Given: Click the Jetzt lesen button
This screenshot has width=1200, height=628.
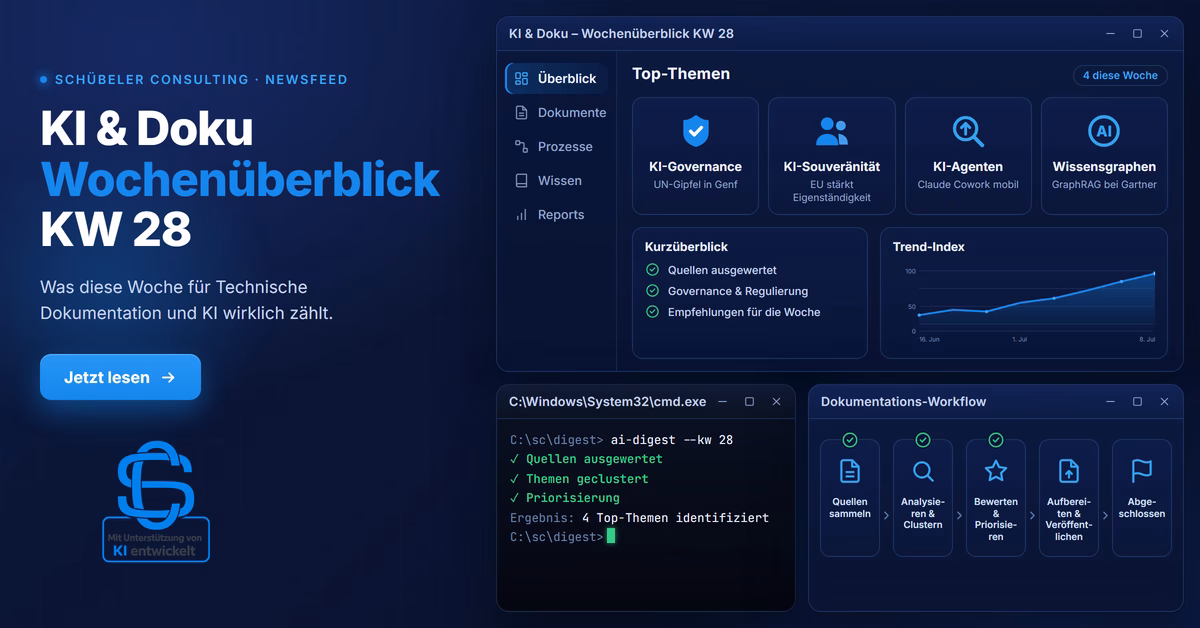Looking at the screenshot, I should tap(120, 377).
